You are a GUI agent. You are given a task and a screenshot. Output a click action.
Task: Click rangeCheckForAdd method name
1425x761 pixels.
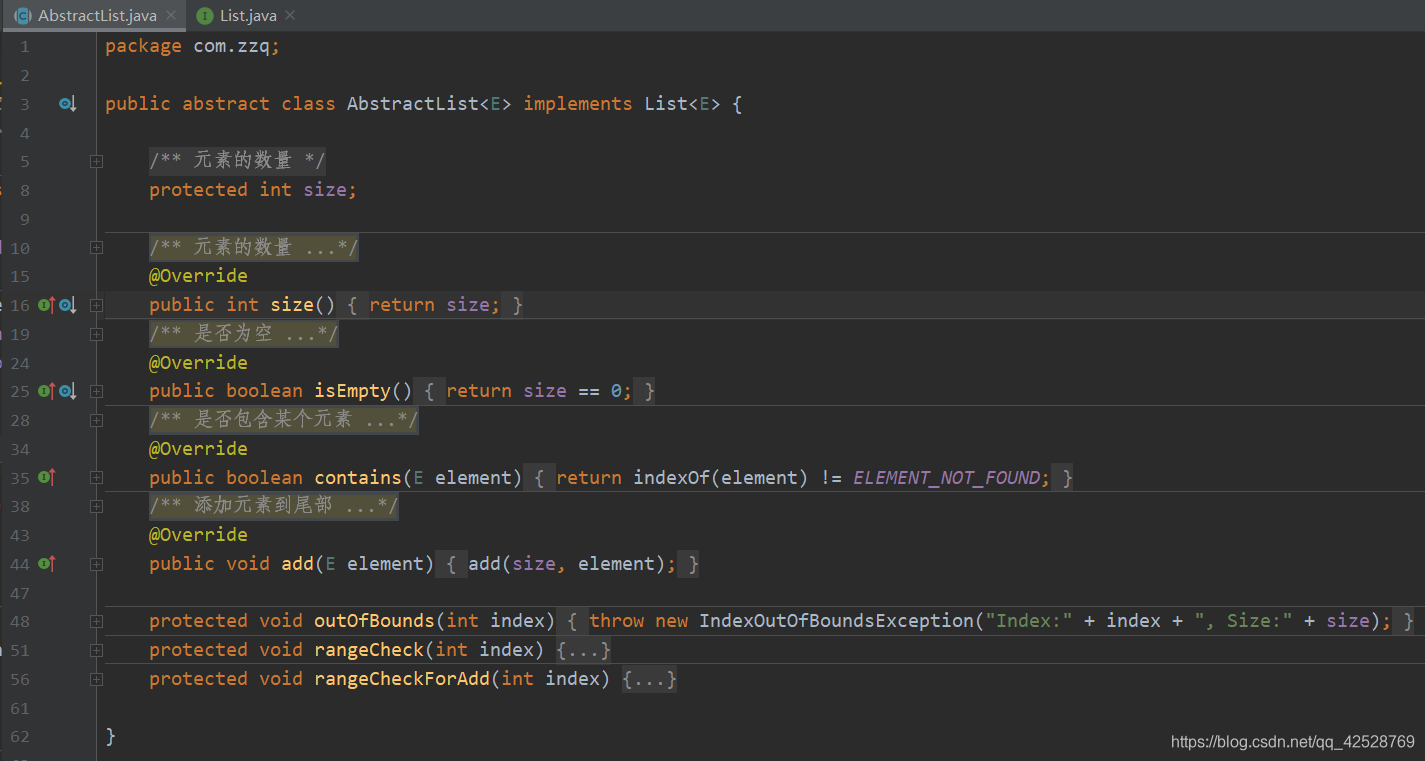(x=402, y=679)
